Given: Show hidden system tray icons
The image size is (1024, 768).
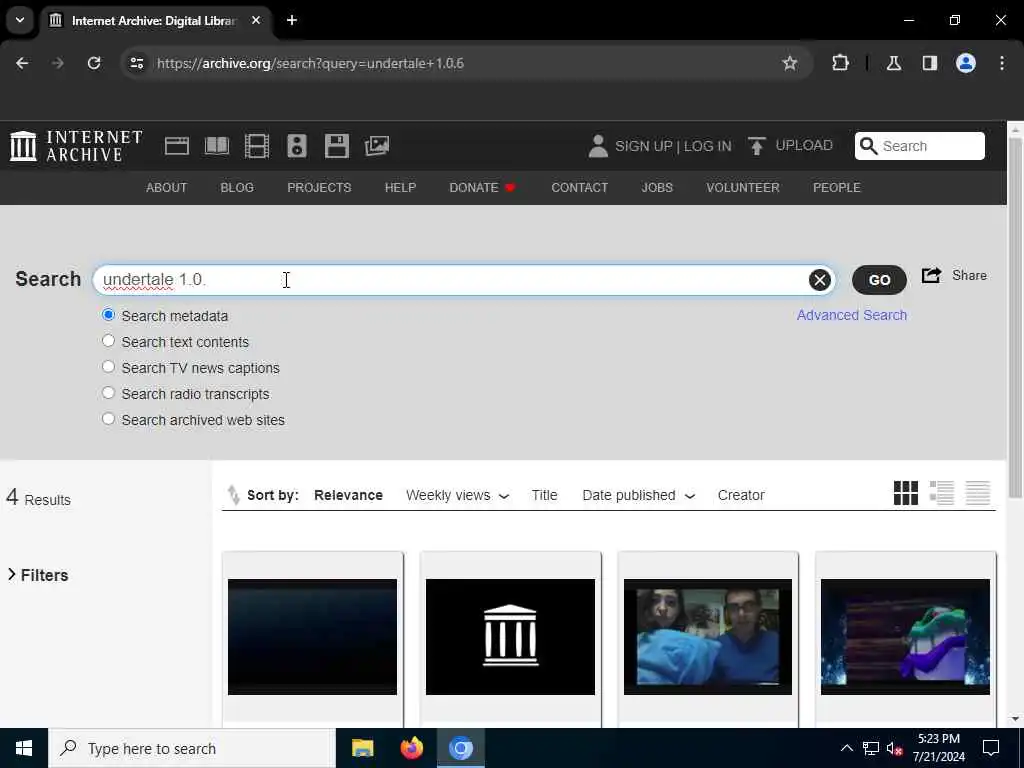Looking at the screenshot, I should (846, 748).
